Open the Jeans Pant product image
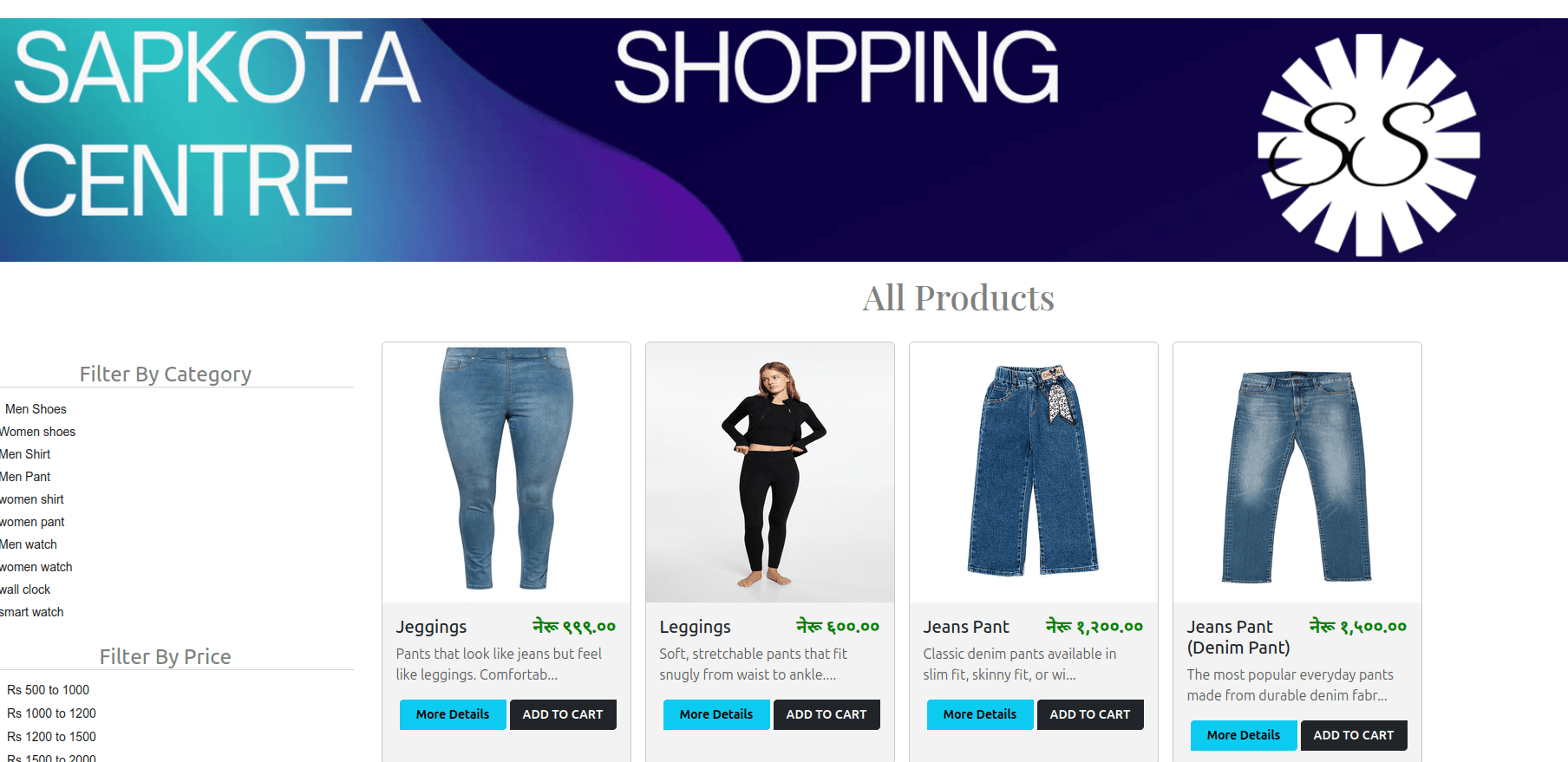Screen dimensions: 1568x762 [x=1034, y=472]
